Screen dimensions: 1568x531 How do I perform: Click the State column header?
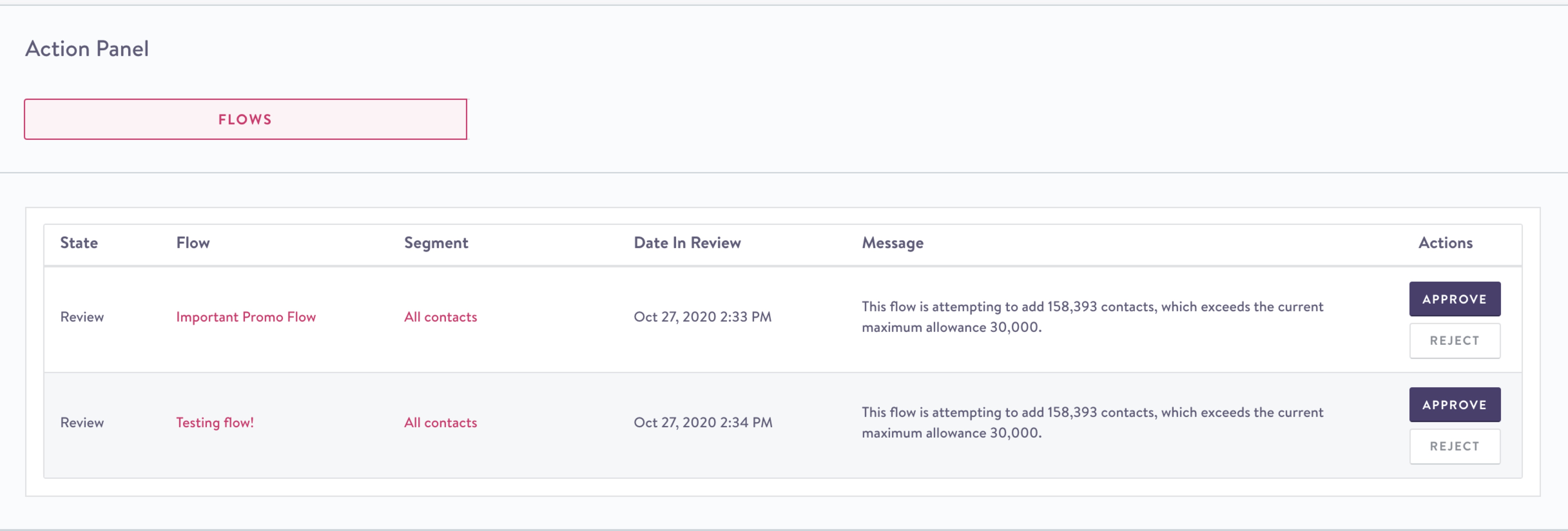[79, 243]
